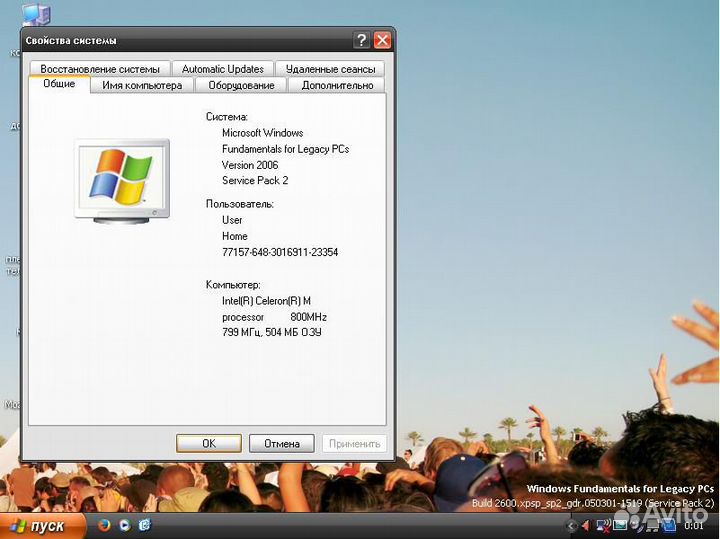Click the Отмена button
The width and height of the screenshot is (720, 539).
281,444
